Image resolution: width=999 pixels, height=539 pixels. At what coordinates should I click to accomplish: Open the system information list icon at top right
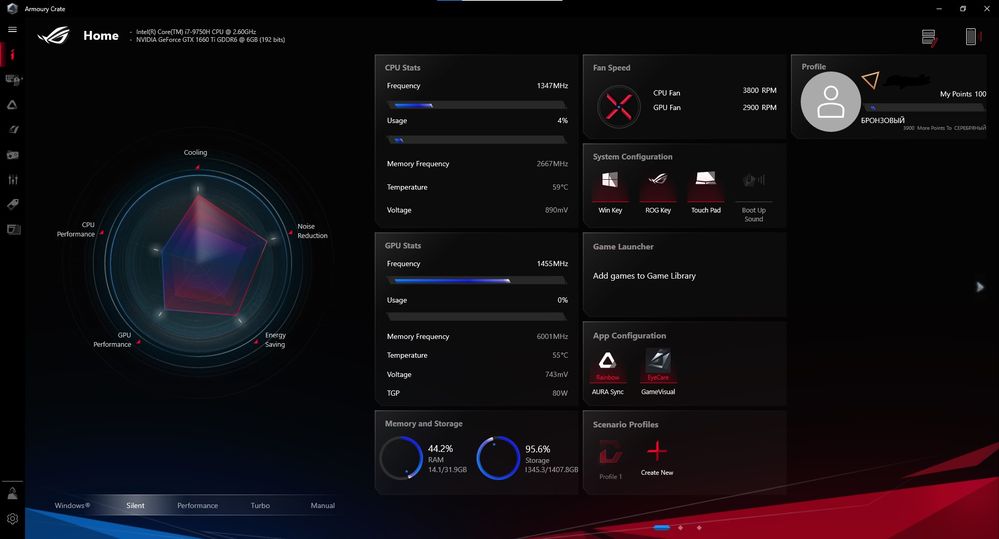(x=930, y=38)
